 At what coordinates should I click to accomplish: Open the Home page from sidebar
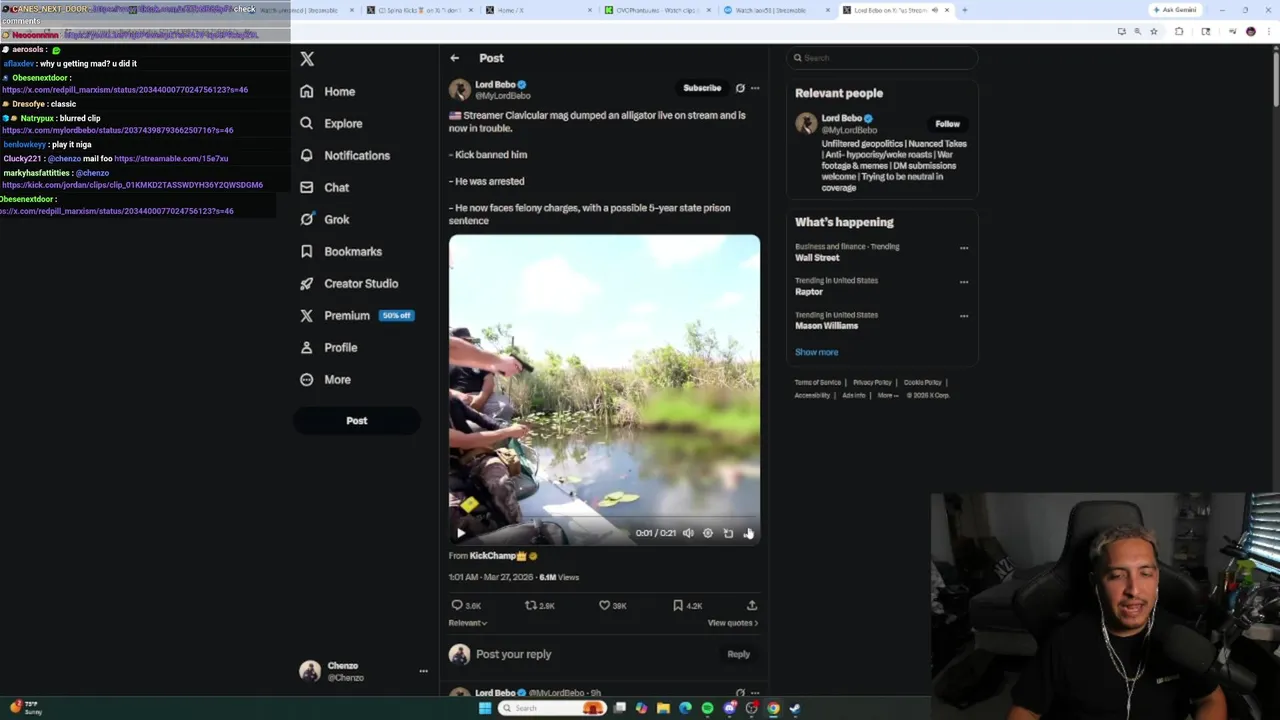tap(328, 91)
